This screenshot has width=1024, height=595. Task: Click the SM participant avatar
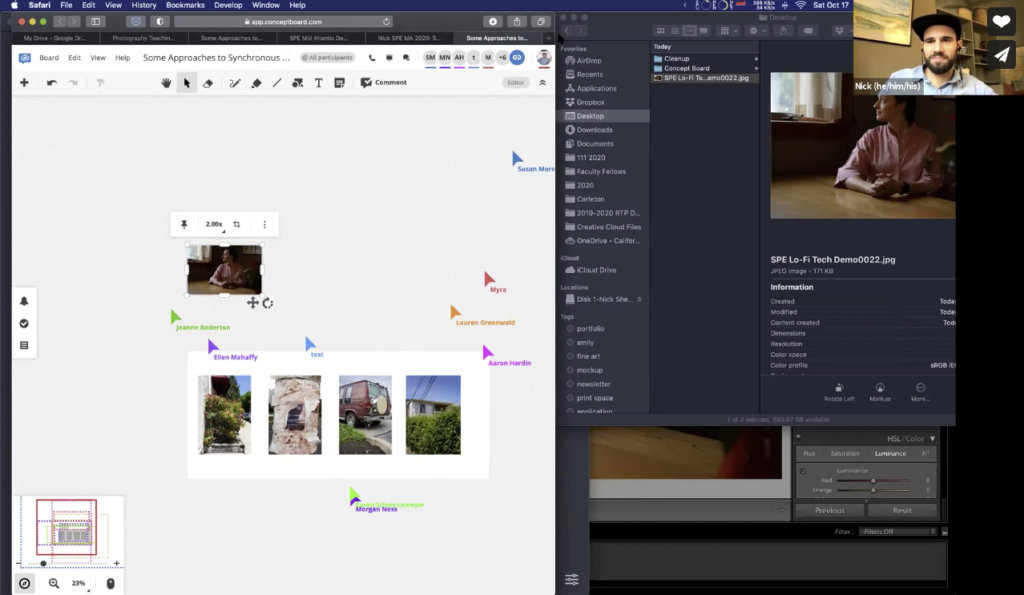430,57
